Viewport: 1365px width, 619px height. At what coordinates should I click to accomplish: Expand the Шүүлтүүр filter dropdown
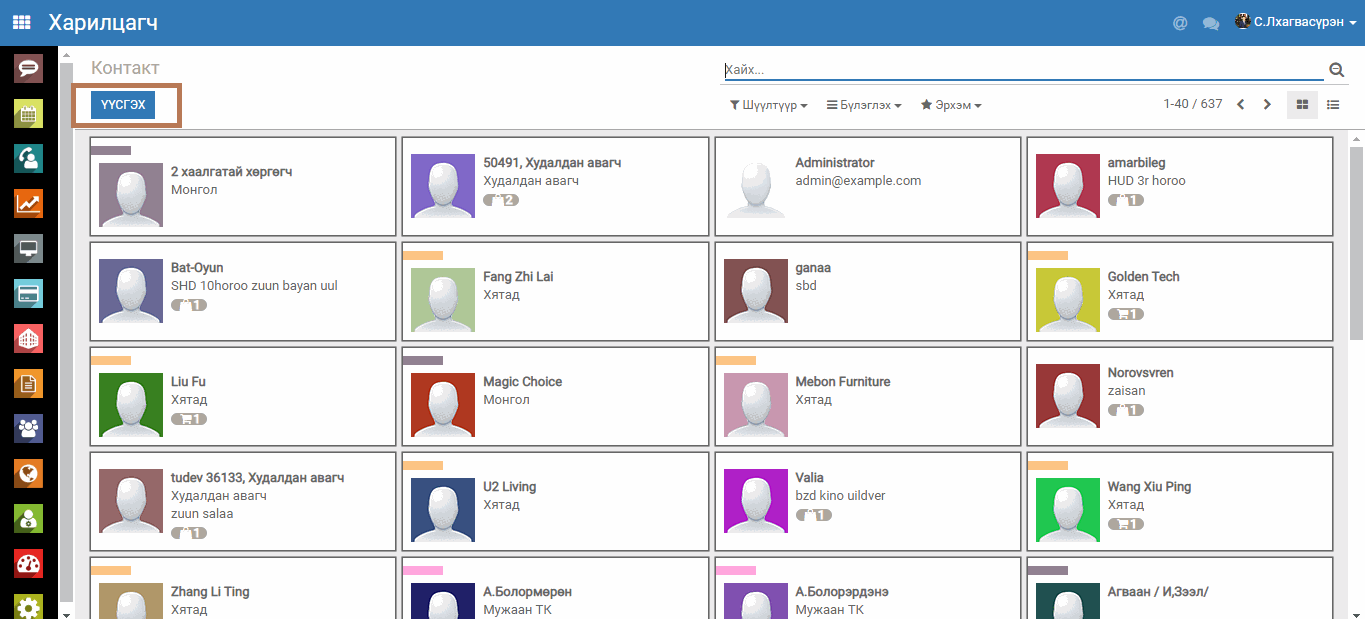point(768,105)
